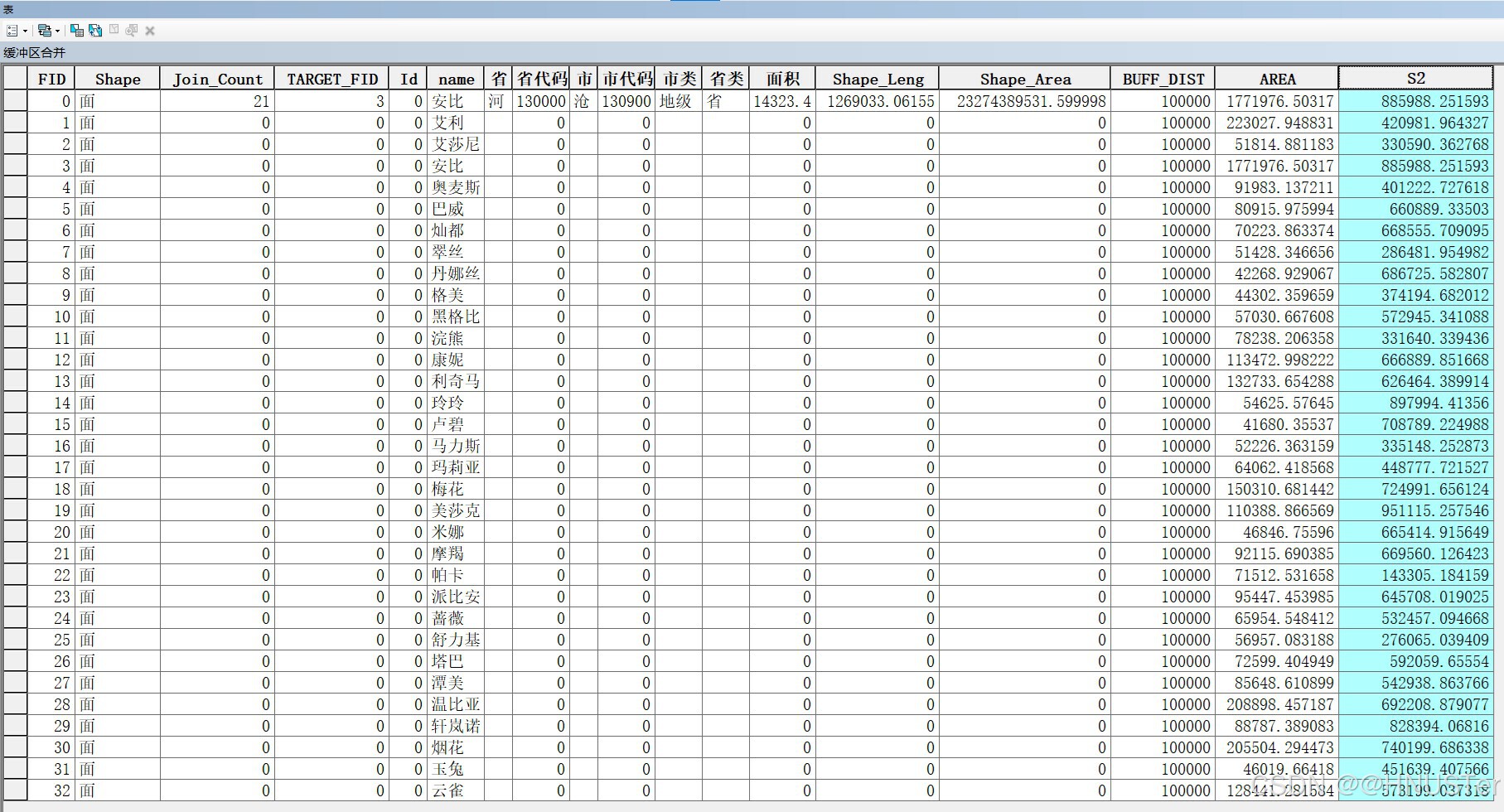
Task: Click the name cell 利奇马
Action: pyautogui.click(x=456, y=381)
